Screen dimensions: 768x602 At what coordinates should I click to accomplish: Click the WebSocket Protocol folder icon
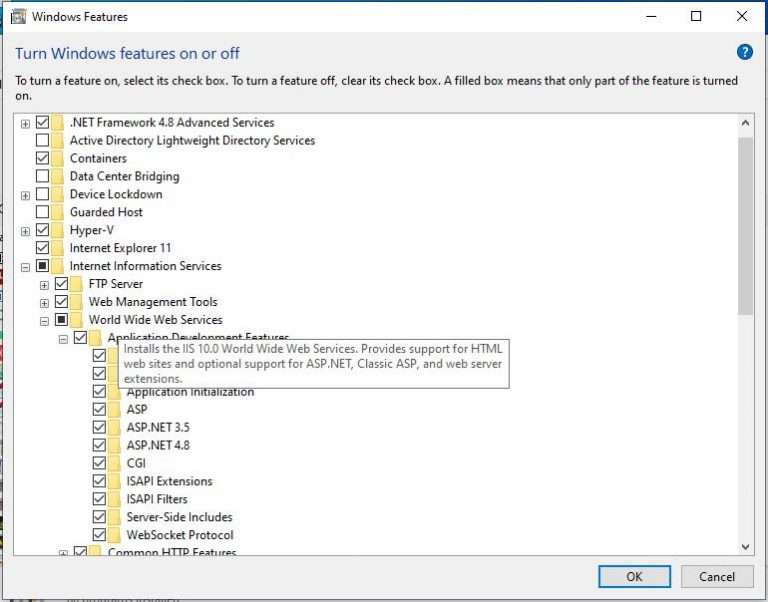115,535
